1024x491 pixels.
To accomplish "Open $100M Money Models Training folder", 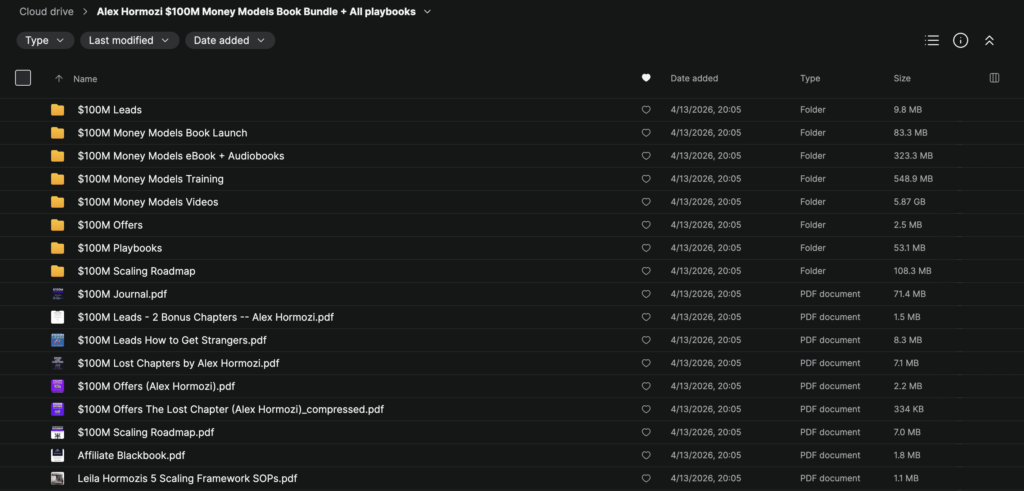I will click(x=150, y=179).
